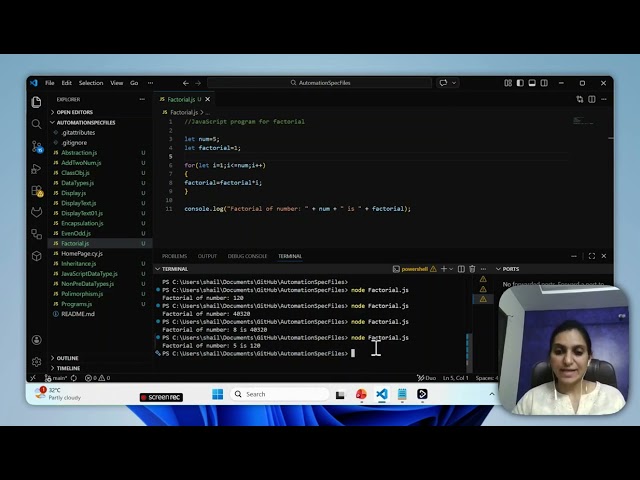640x480 pixels.
Task: Click the Go Back arrow in title bar
Action: coord(186,83)
